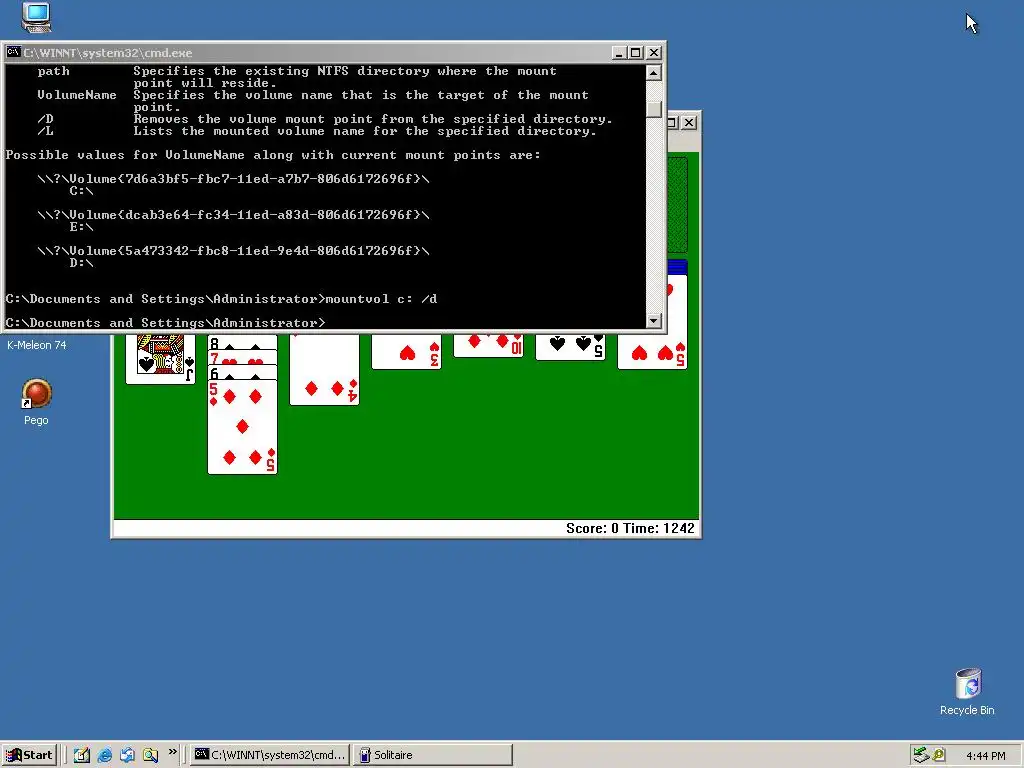This screenshot has width=1024, height=768.
Task: Click the 5 of Hearts card
Action: pos(652,353)
